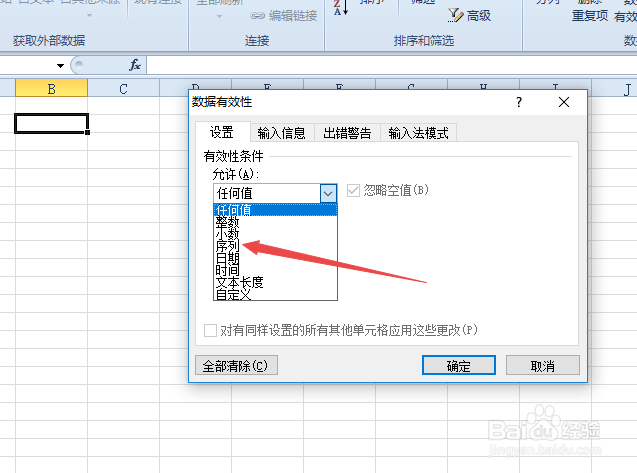
Task: Toggle apply changes to all cells checkbox
Action: coord(210,330)
